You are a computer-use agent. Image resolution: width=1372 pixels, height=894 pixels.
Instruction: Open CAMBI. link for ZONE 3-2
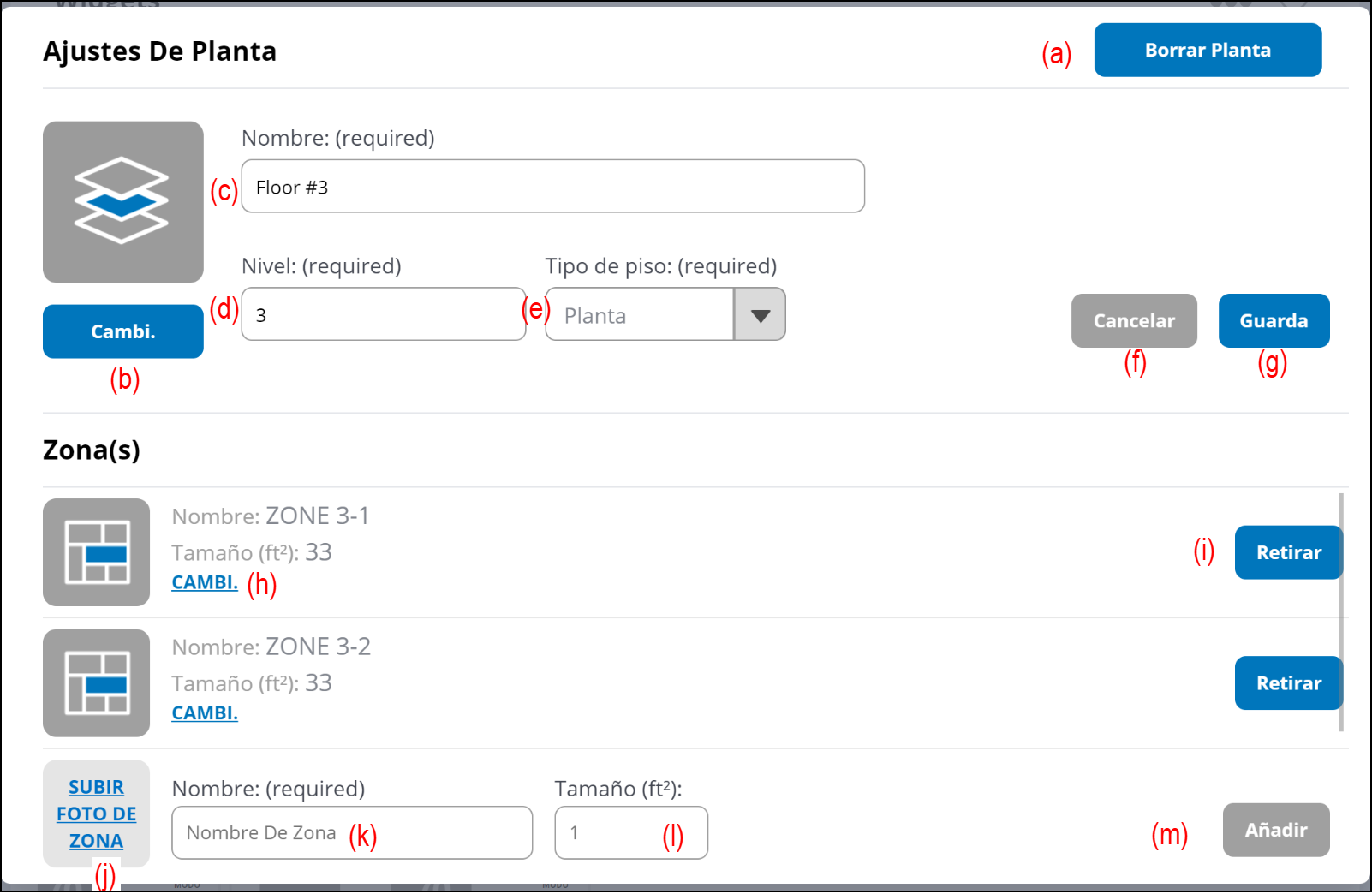click(205, 713)
